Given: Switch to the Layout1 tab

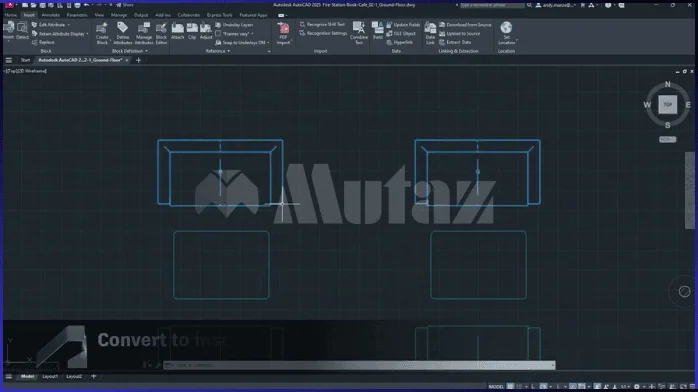Looking at the screenshot, I should coord(50,376).
